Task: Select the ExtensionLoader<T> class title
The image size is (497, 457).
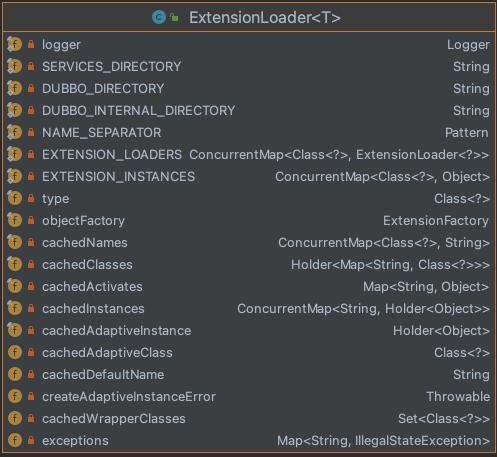Action: coord(265,17)
